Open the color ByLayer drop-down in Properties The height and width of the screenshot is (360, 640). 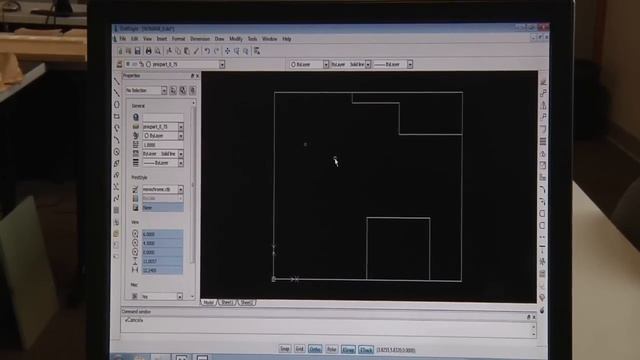tap(180, 136)
